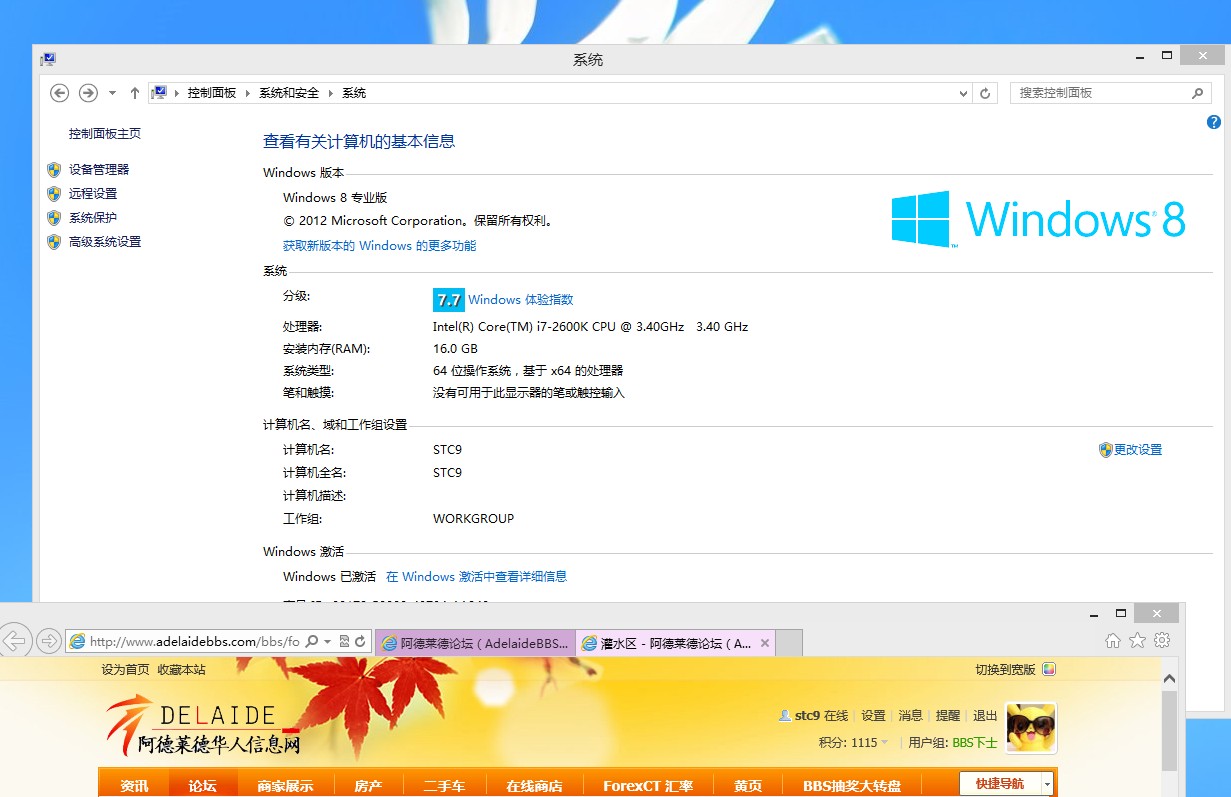The height and width of the screenshot is (797, 1231).
Task: Open 房产 in the forum navigation bar
Action: 368,786
